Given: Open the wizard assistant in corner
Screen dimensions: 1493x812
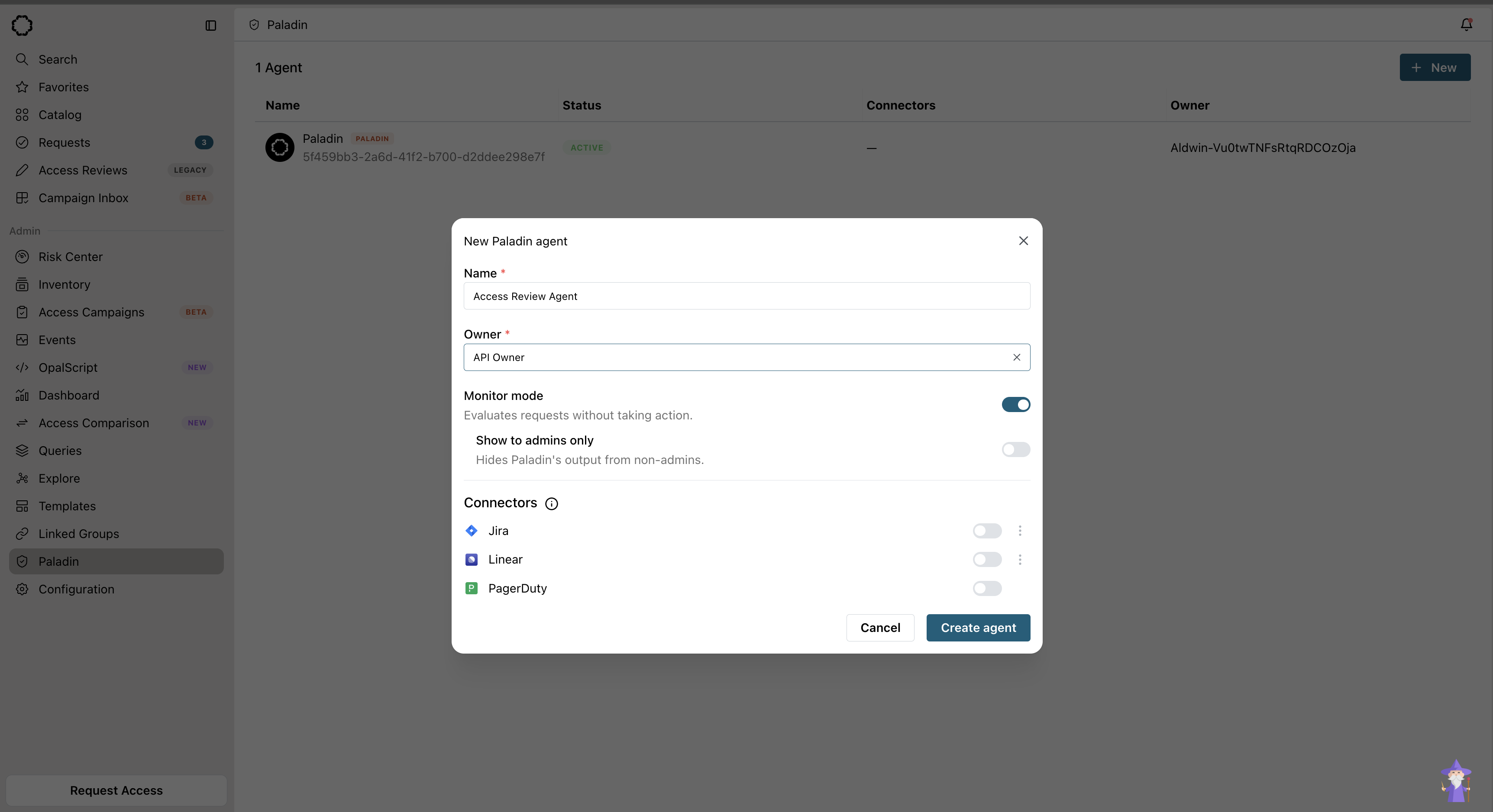Looking at the screenshot, I should [1456, 781].
